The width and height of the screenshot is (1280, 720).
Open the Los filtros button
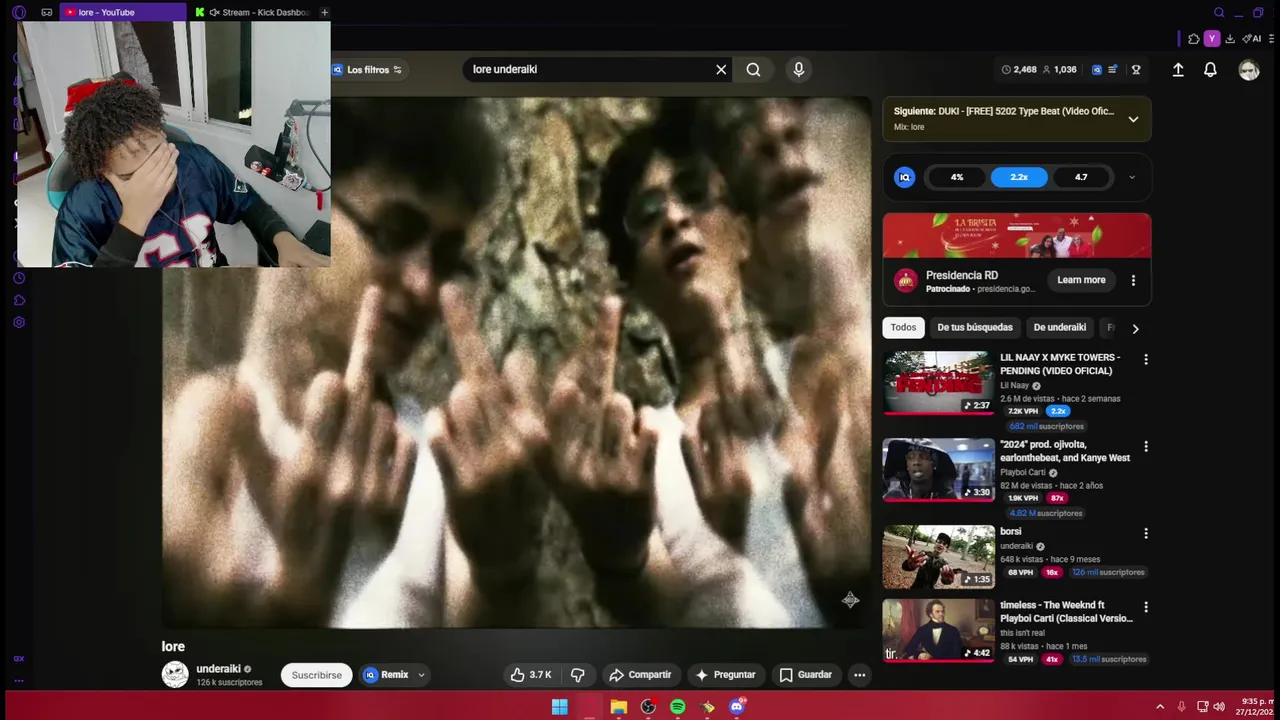pos(368,70)
